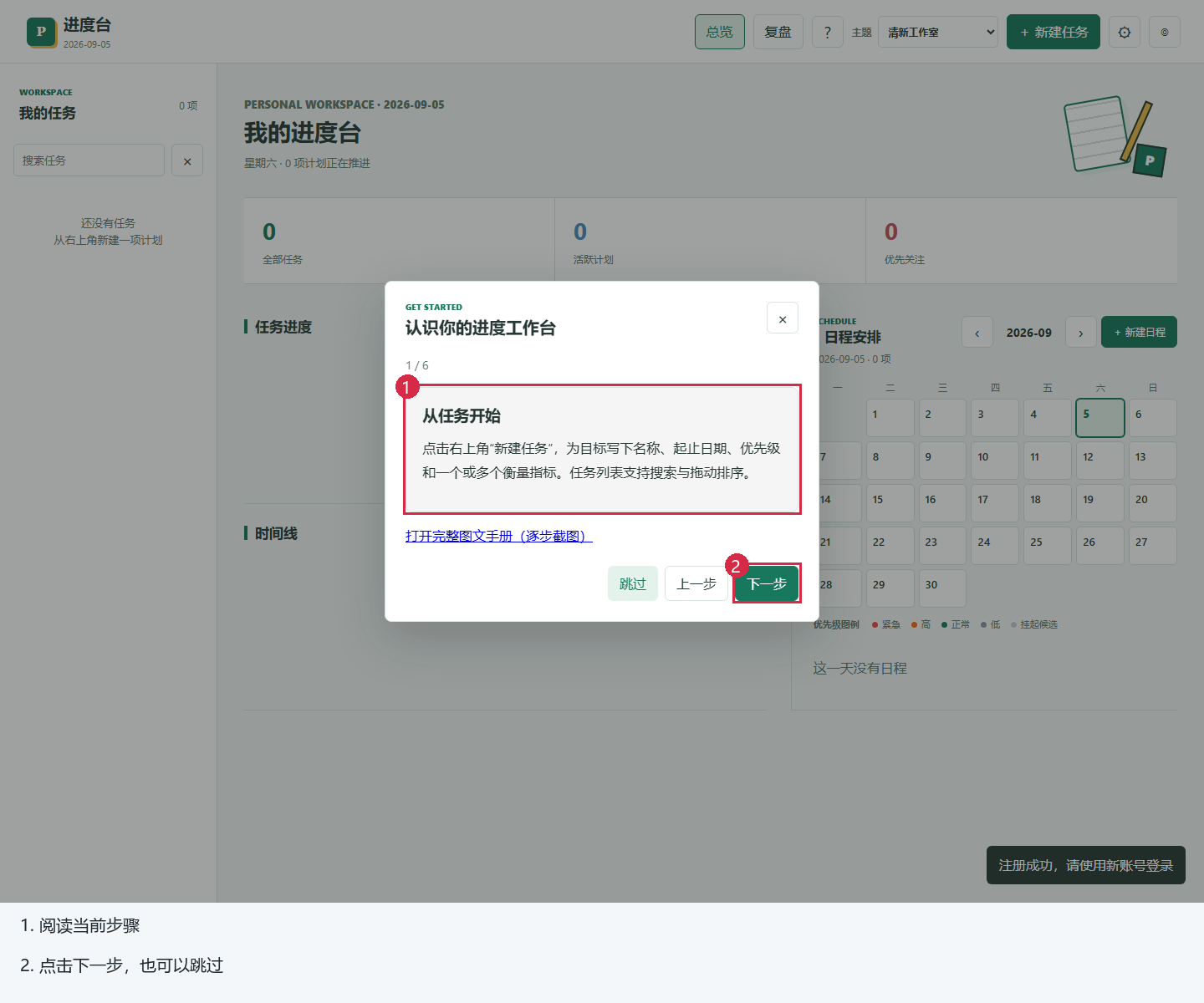Image resolution: width=1204 pixels, height=1003 pixels.
Task: Clear the task search with the X button
Action: tap(187, 160)
